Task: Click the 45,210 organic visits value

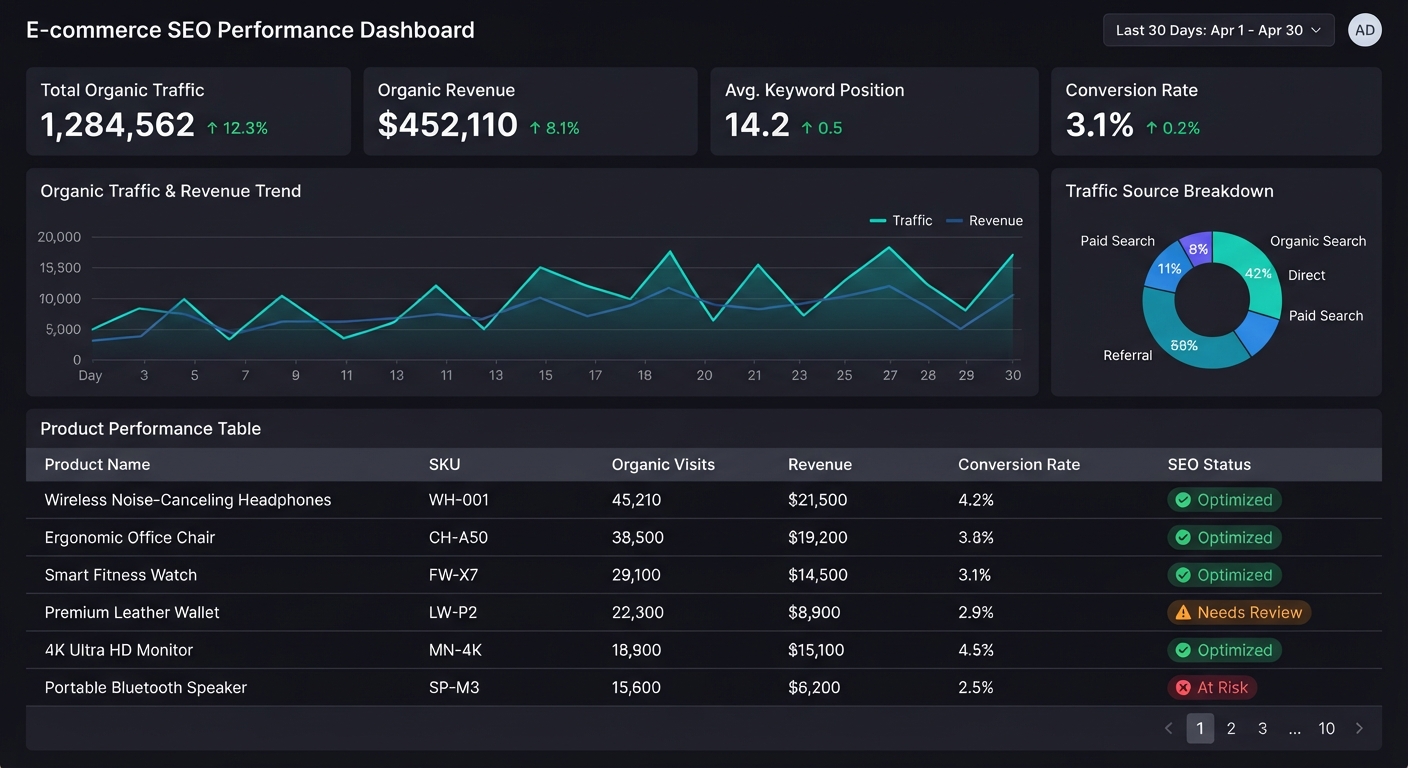Action: pyautogui.click(x=637, y=500)
